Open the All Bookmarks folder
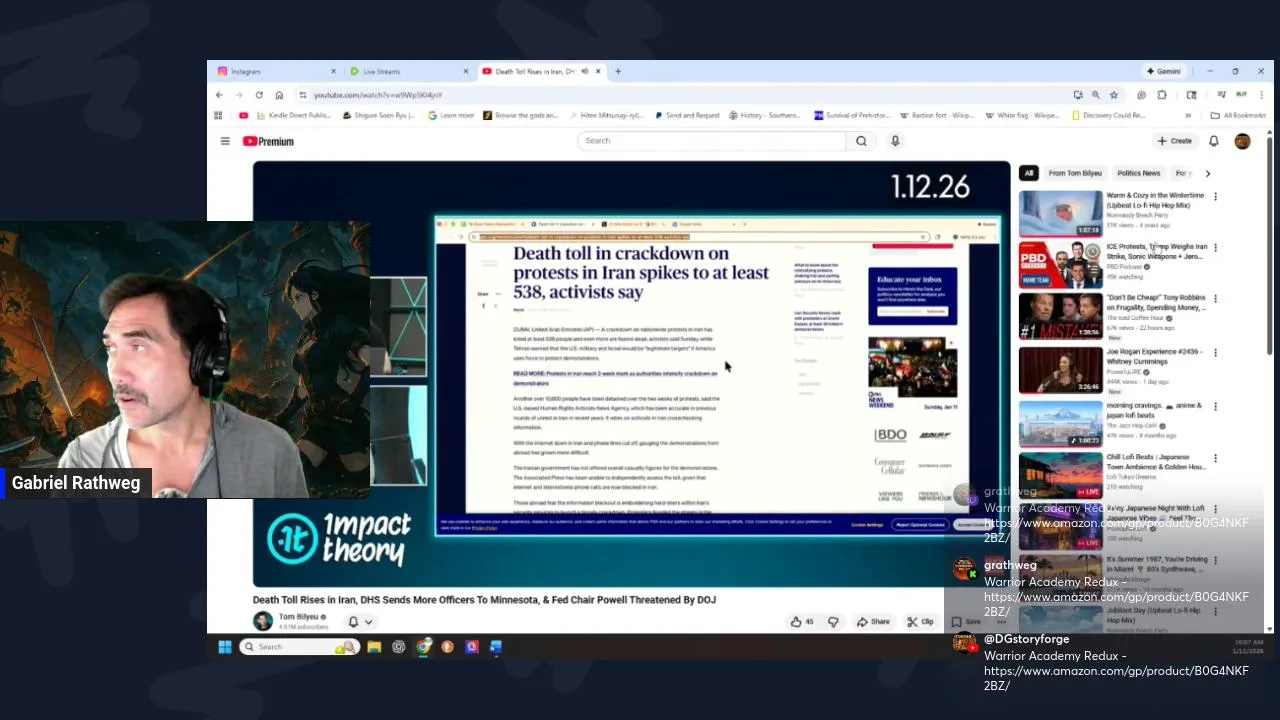Image resolution: width=1280 pixels, height=720 pixels. coord(1237,116)
